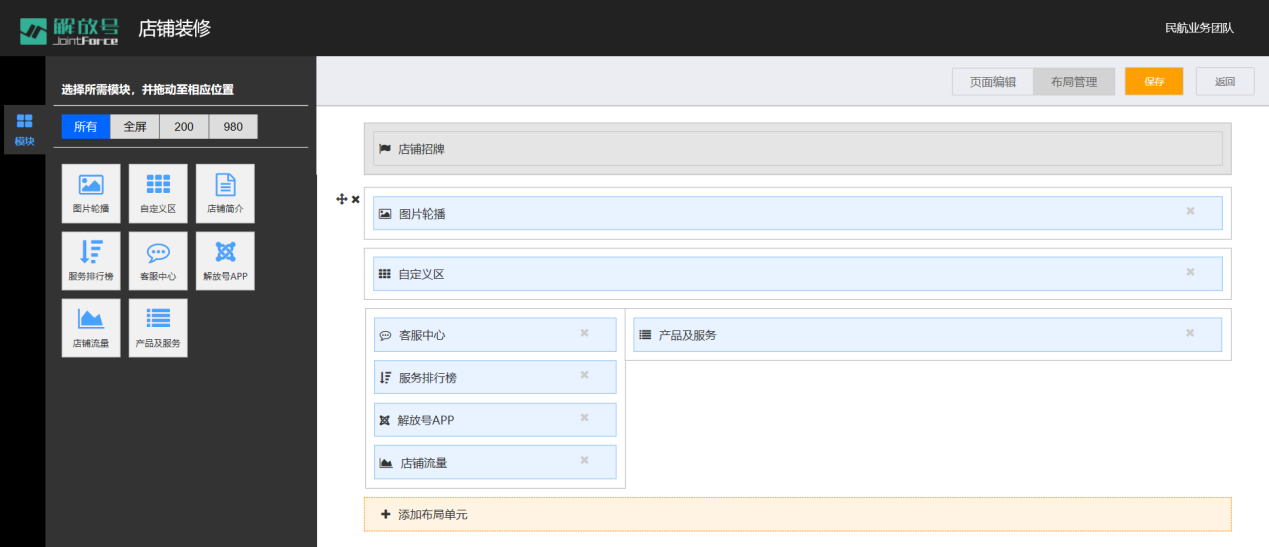Click the 返回 button
The height and width of the screenshot is (547, 1269).
pyautogui.click(x=1225, y=82)
